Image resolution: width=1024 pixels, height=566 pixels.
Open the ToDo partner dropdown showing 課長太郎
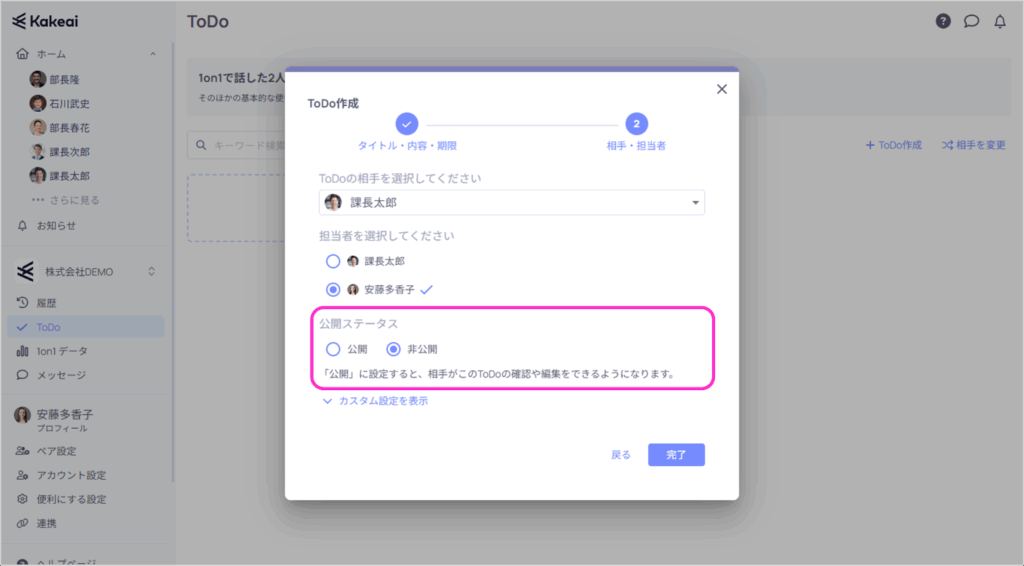point(511,203)
